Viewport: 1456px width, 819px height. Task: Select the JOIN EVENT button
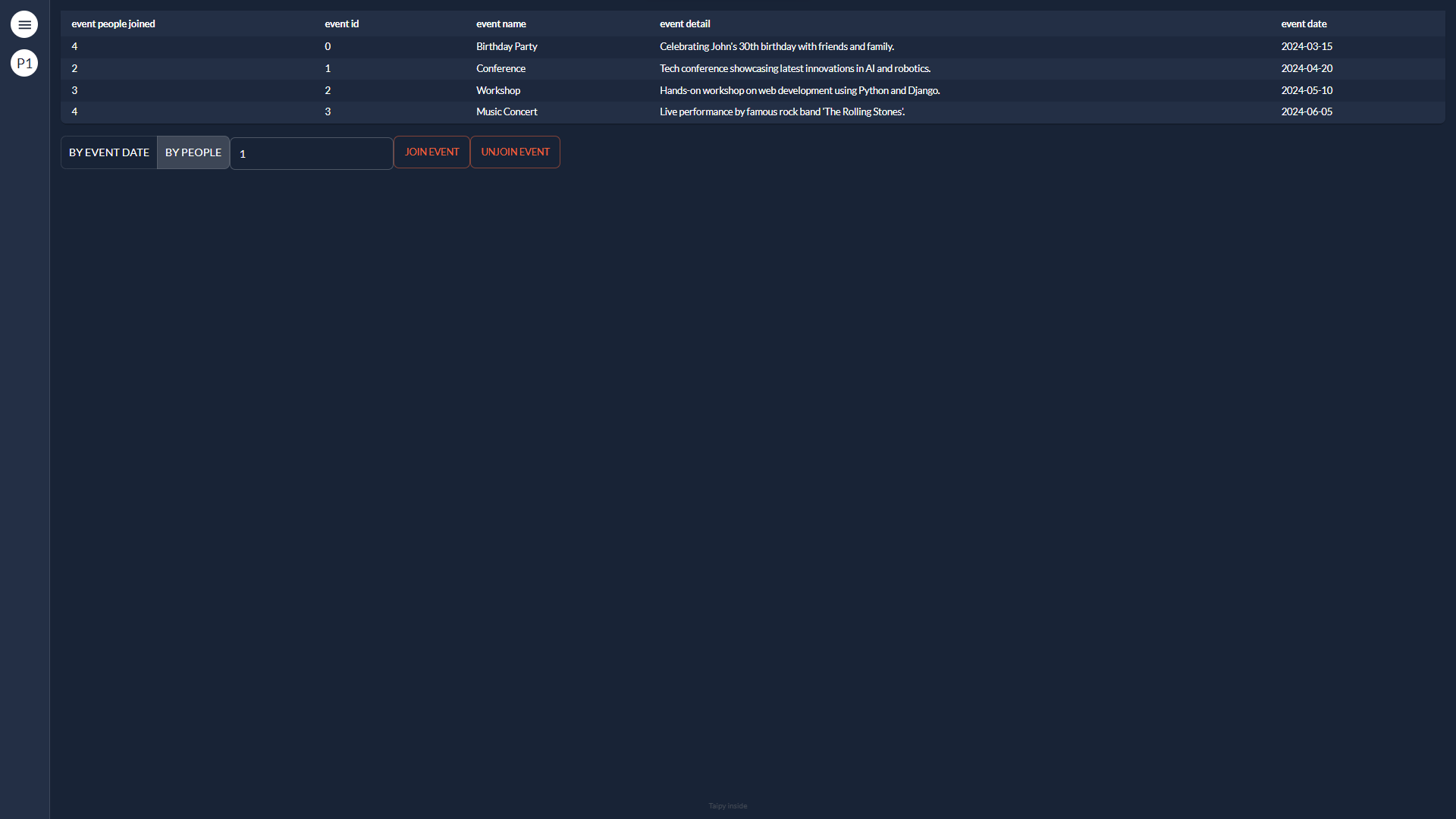431,152
